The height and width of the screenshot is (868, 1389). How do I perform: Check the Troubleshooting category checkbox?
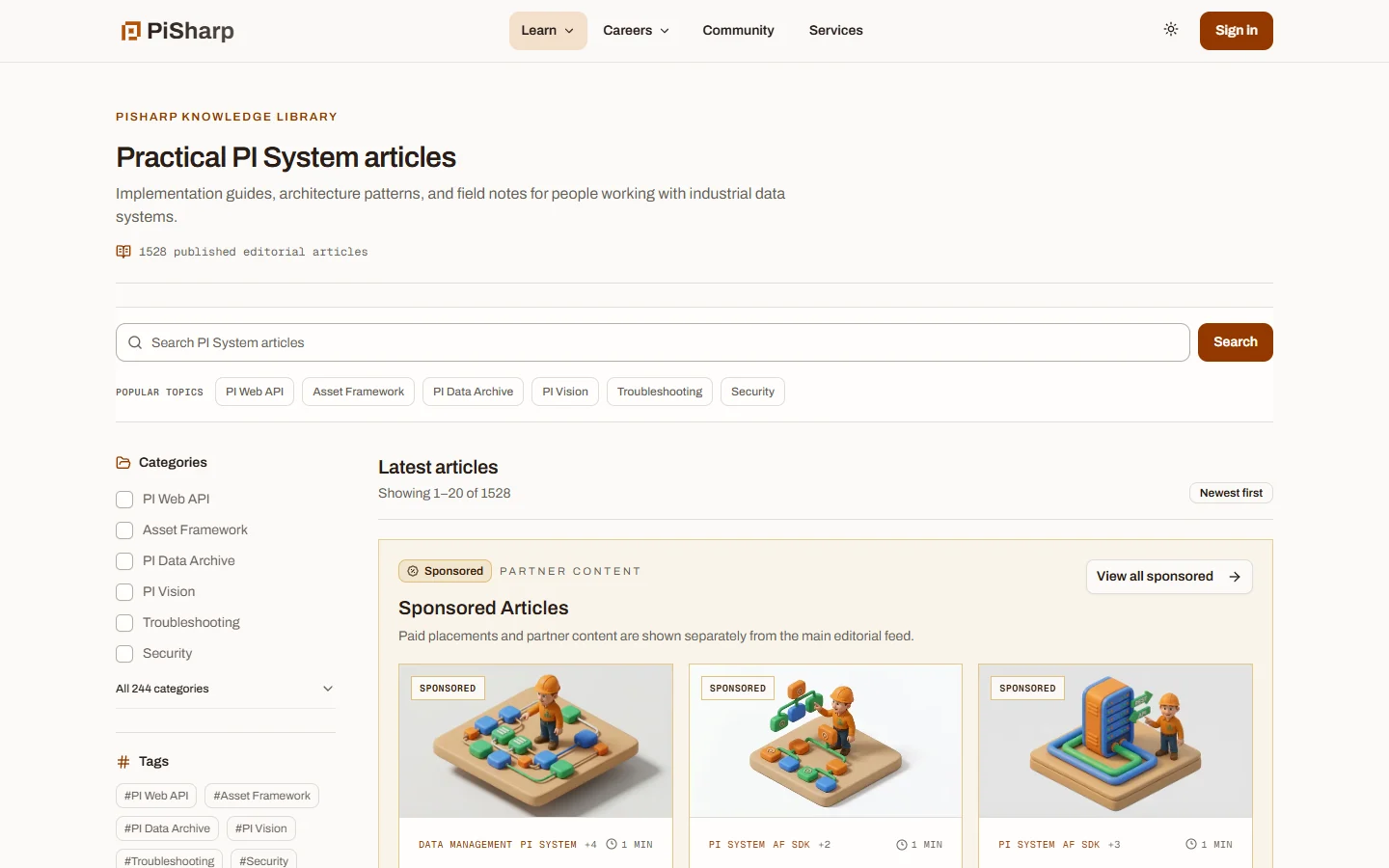click(124, 623)
